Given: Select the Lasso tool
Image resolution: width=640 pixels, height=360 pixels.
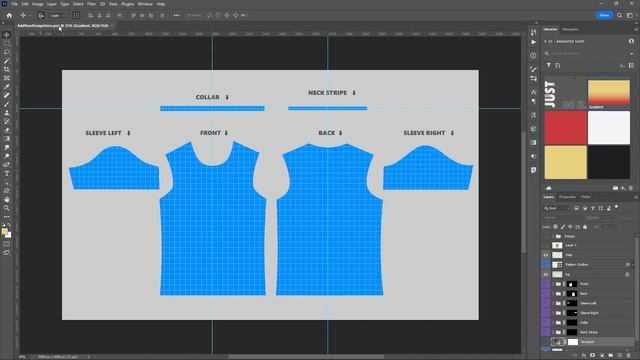Looking at the screenshot, I should click(7, 52).
